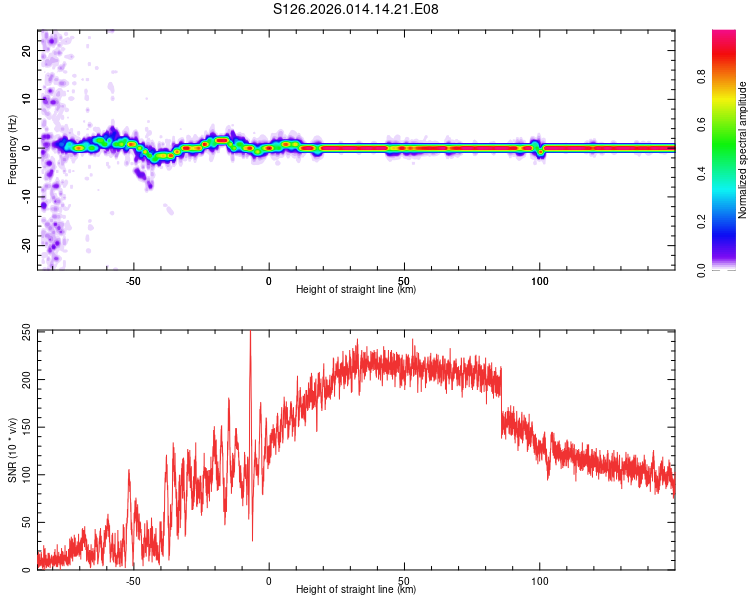Click the spectrogram blip at 100 km
The height and width of the screenshot is (600, 750).
(538, 147)
